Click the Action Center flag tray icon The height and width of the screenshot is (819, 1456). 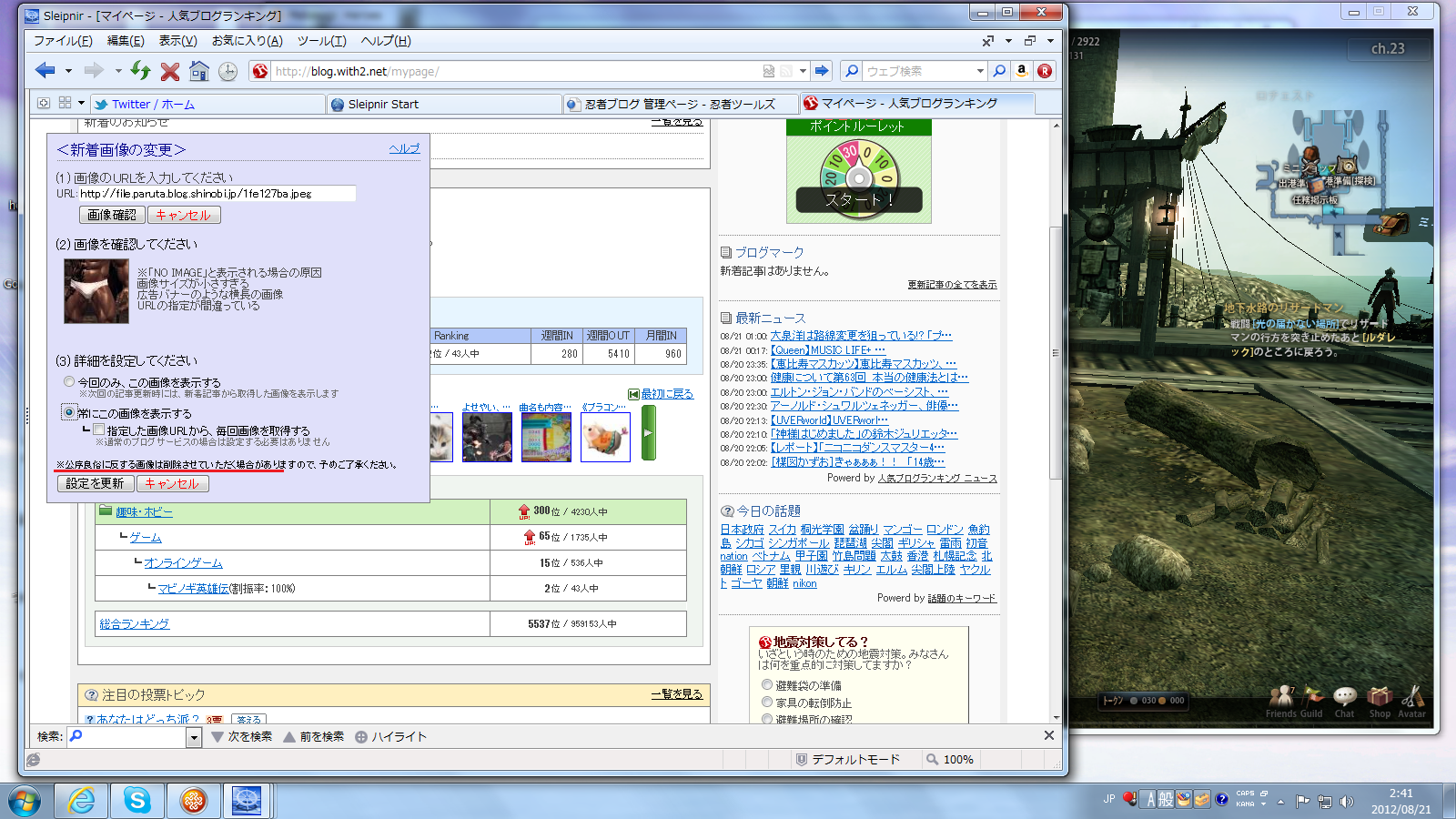click(1303, 801)
